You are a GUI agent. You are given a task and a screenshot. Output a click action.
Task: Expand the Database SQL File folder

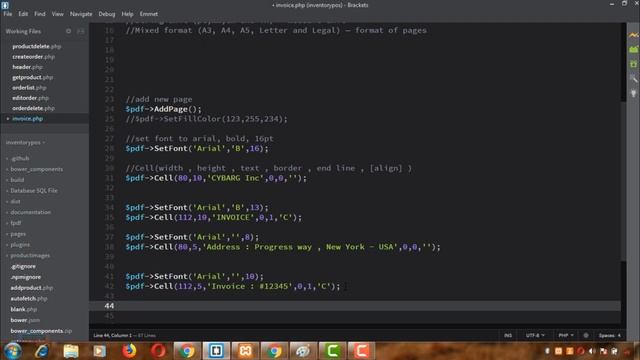(34, 191)
